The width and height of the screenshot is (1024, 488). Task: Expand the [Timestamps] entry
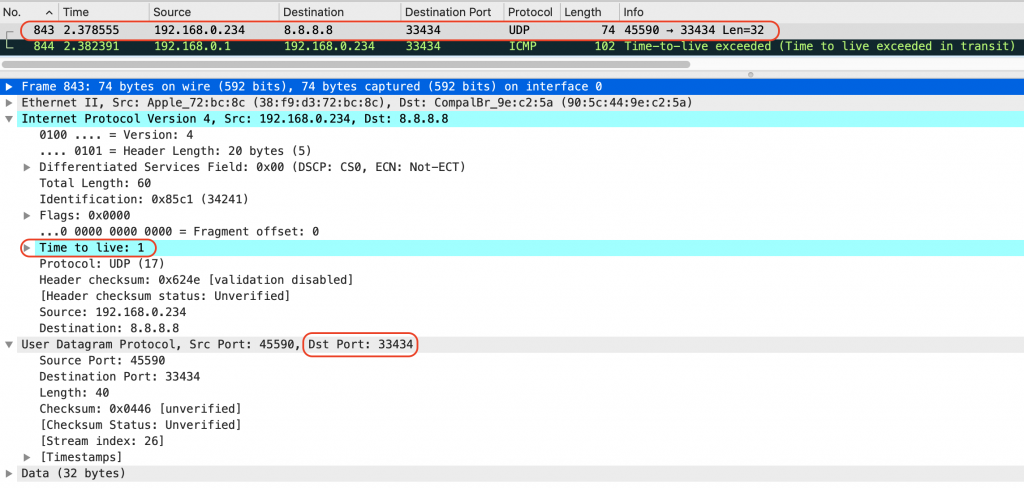pos(28,456)
